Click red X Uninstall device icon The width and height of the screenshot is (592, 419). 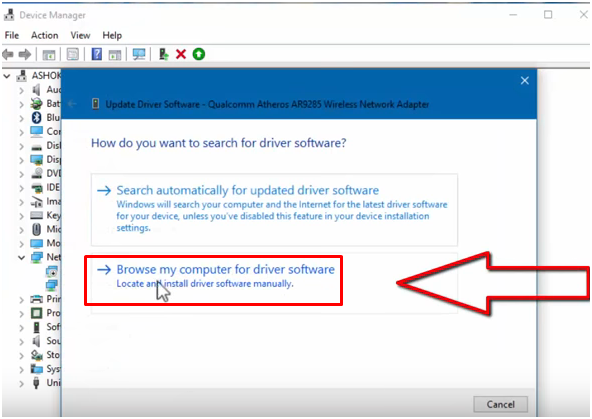click(181, 54)
